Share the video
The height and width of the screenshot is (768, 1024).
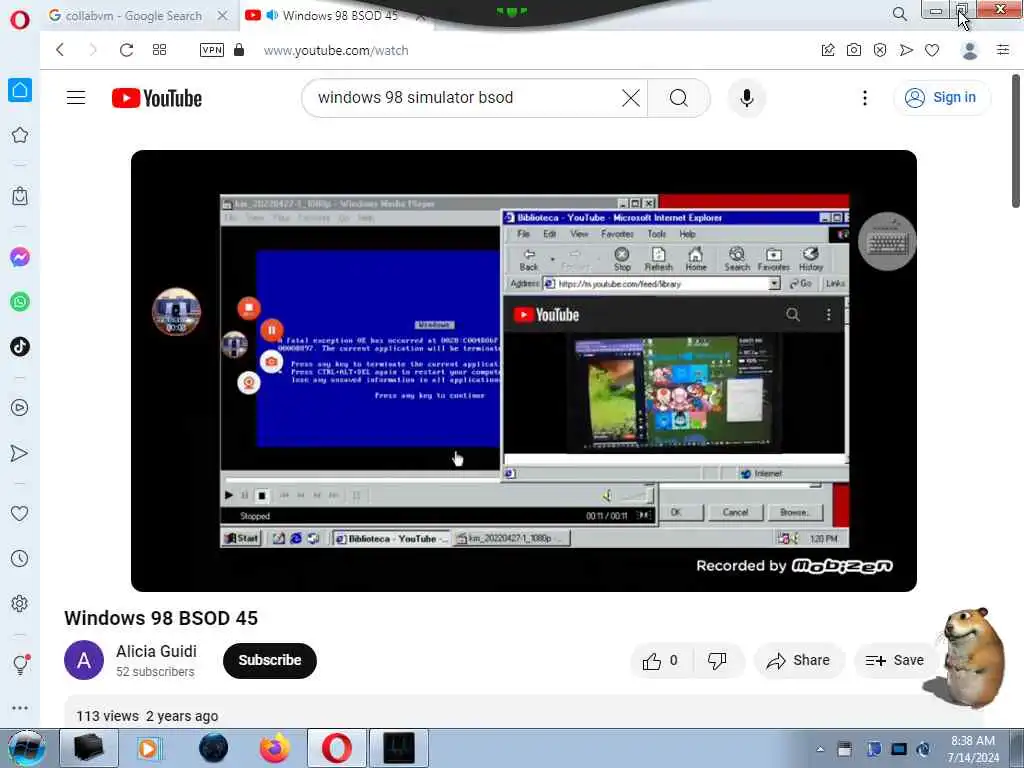coord(799,661)
